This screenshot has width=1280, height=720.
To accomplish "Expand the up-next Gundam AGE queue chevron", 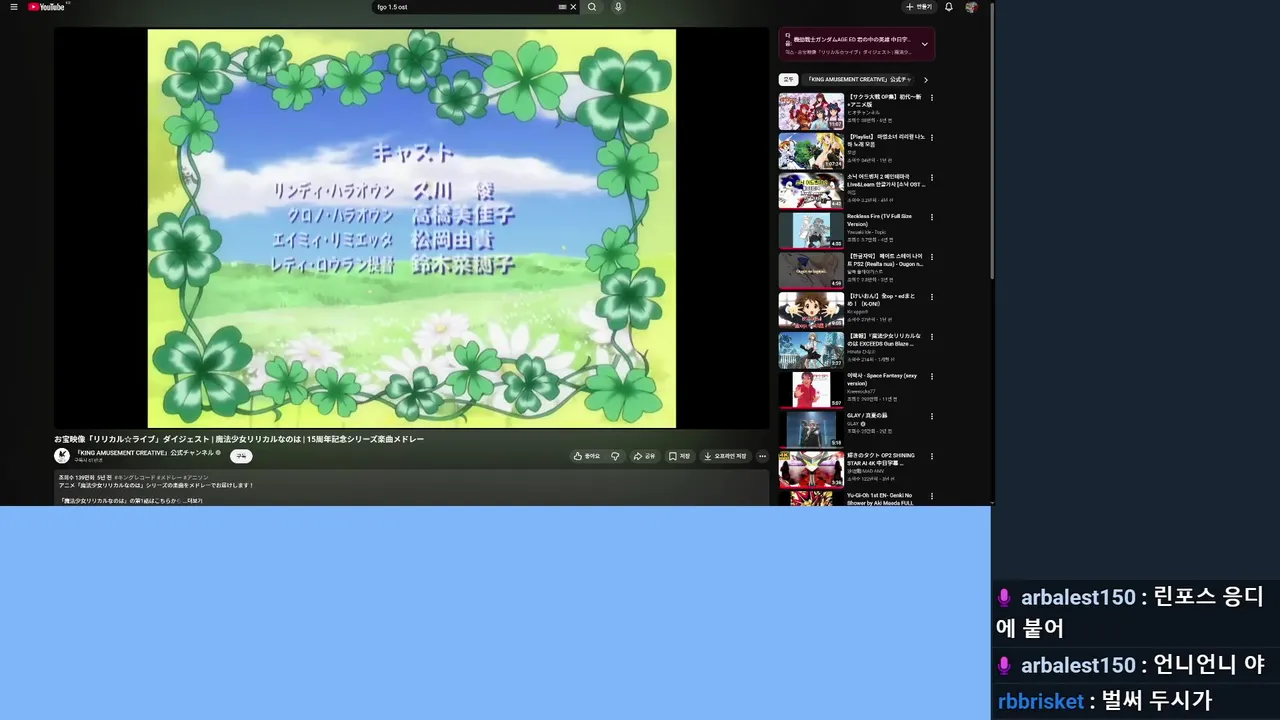I will pyautogui.click(x=925, y=44).
